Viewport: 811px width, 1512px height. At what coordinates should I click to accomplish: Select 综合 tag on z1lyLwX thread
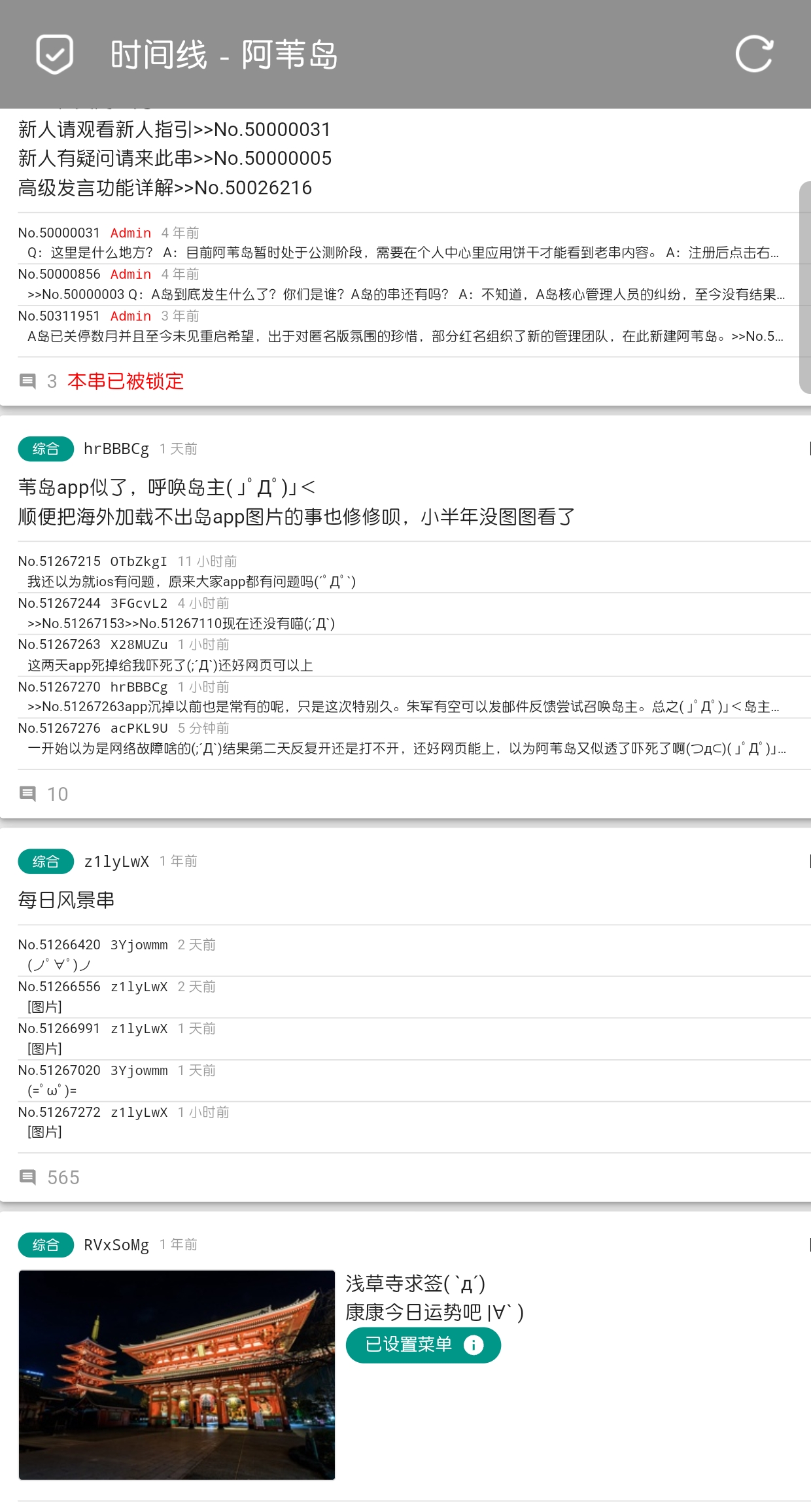pyautogui.click(x=46, y=862)
